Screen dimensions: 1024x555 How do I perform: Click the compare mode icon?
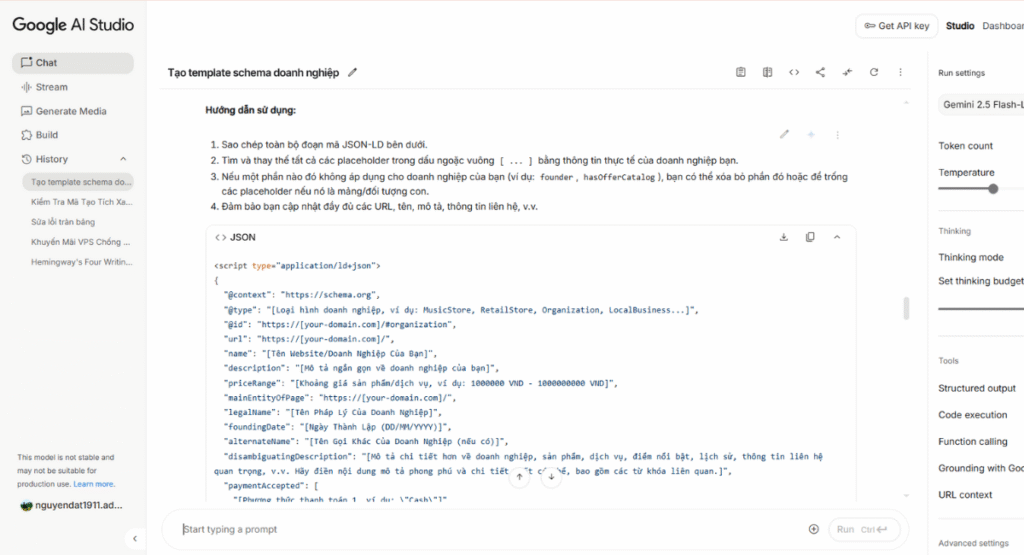click(767, 72)
